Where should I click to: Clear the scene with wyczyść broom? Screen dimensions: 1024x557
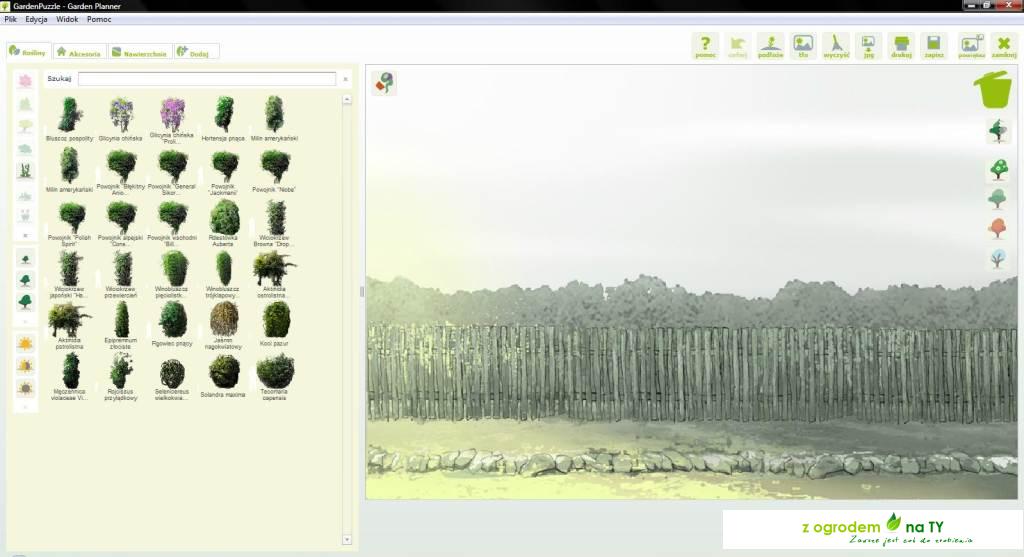pyautogui.click(x=836, y=46)
